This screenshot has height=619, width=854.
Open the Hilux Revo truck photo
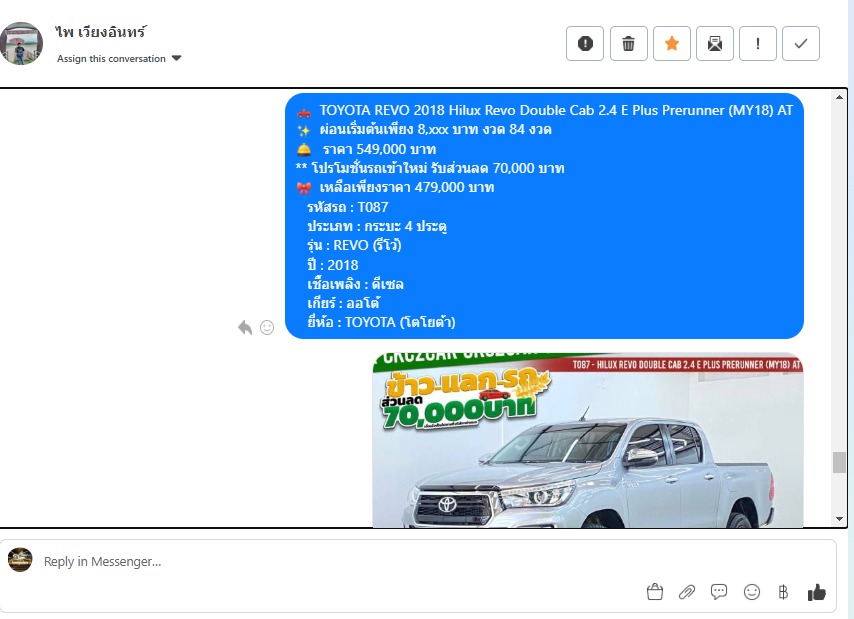pyautogui.click(x=588, y=440)
